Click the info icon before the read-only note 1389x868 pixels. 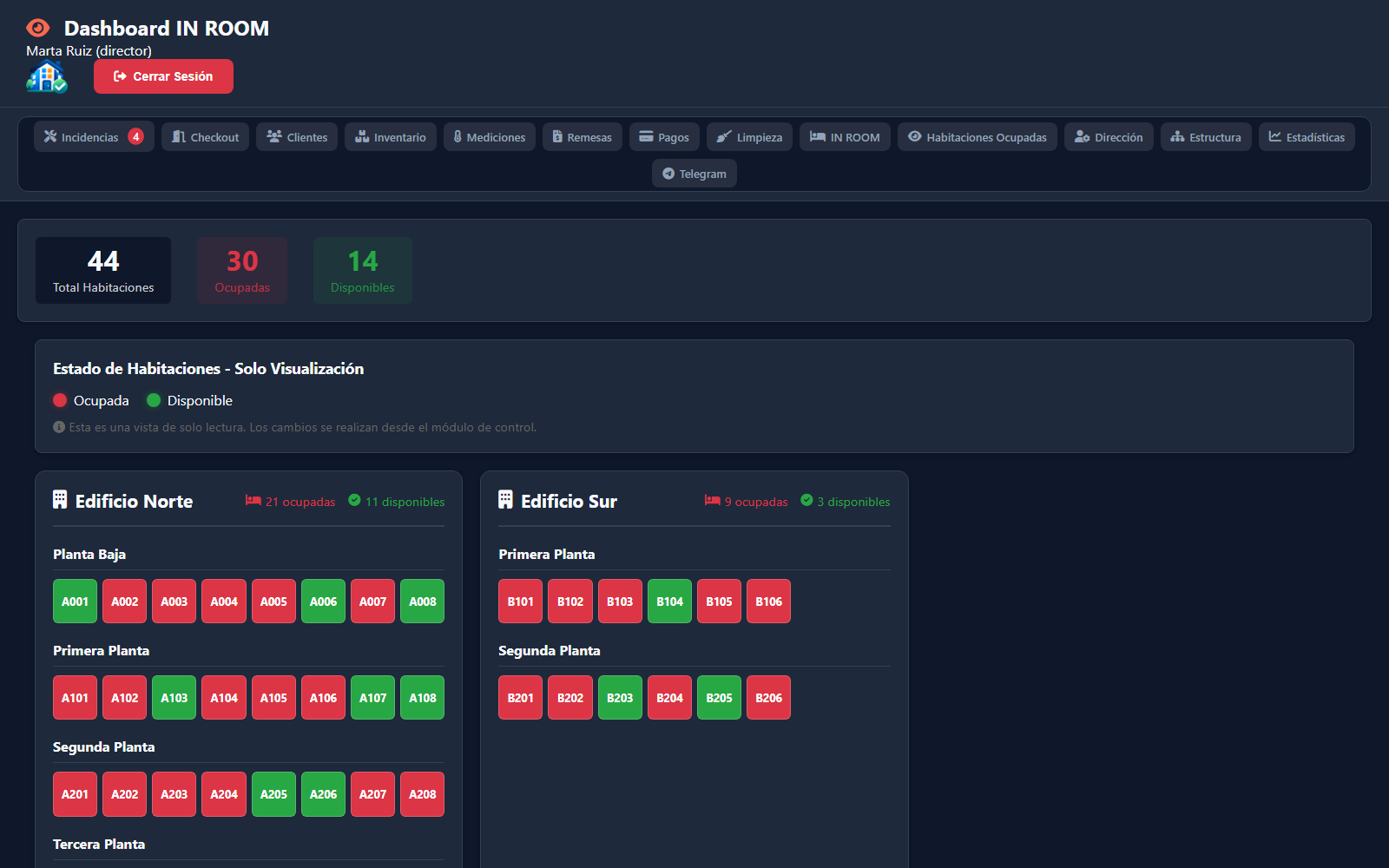click(59, 427)
